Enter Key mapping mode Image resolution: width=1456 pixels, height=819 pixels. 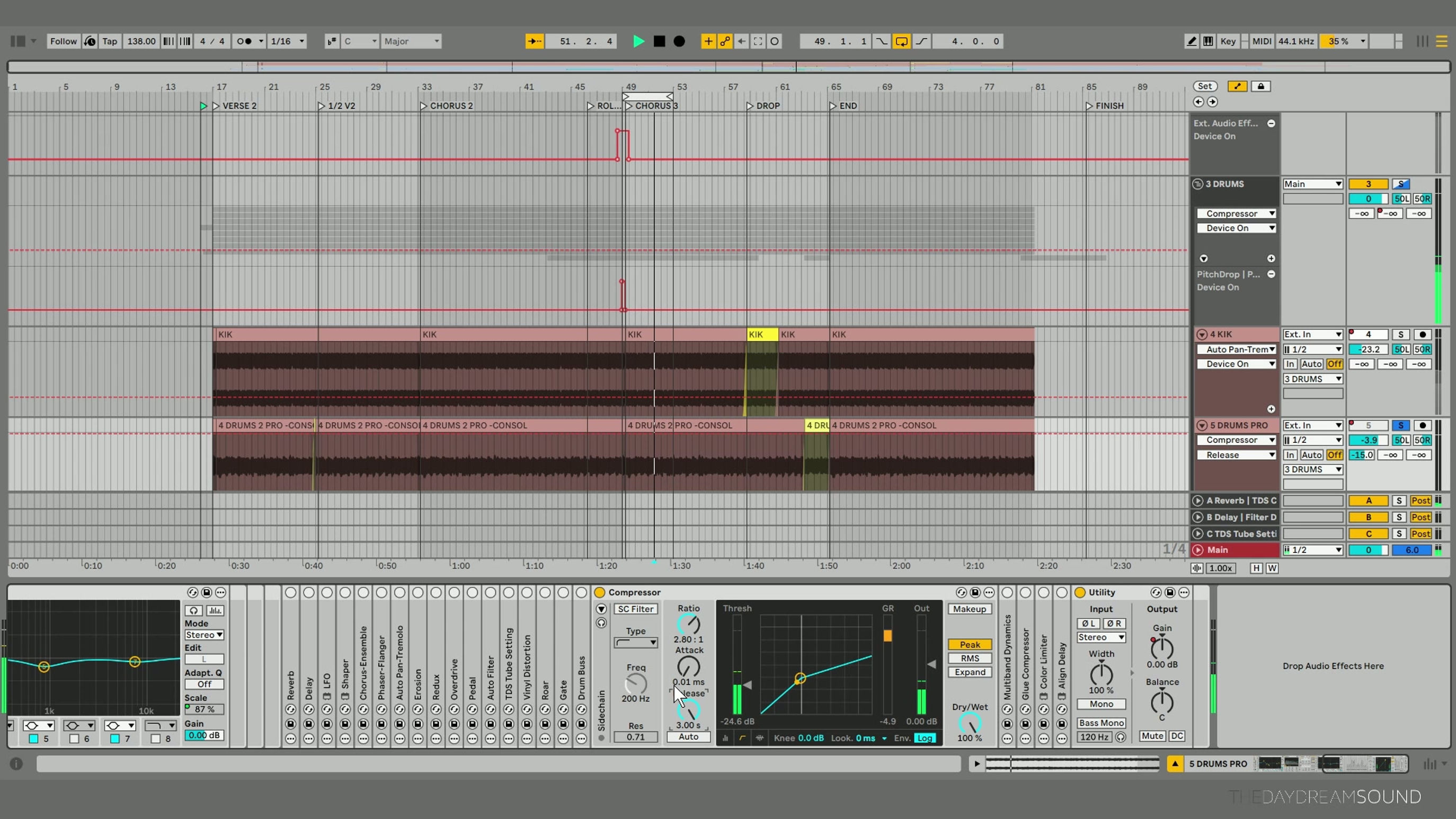click(1228, 41)
